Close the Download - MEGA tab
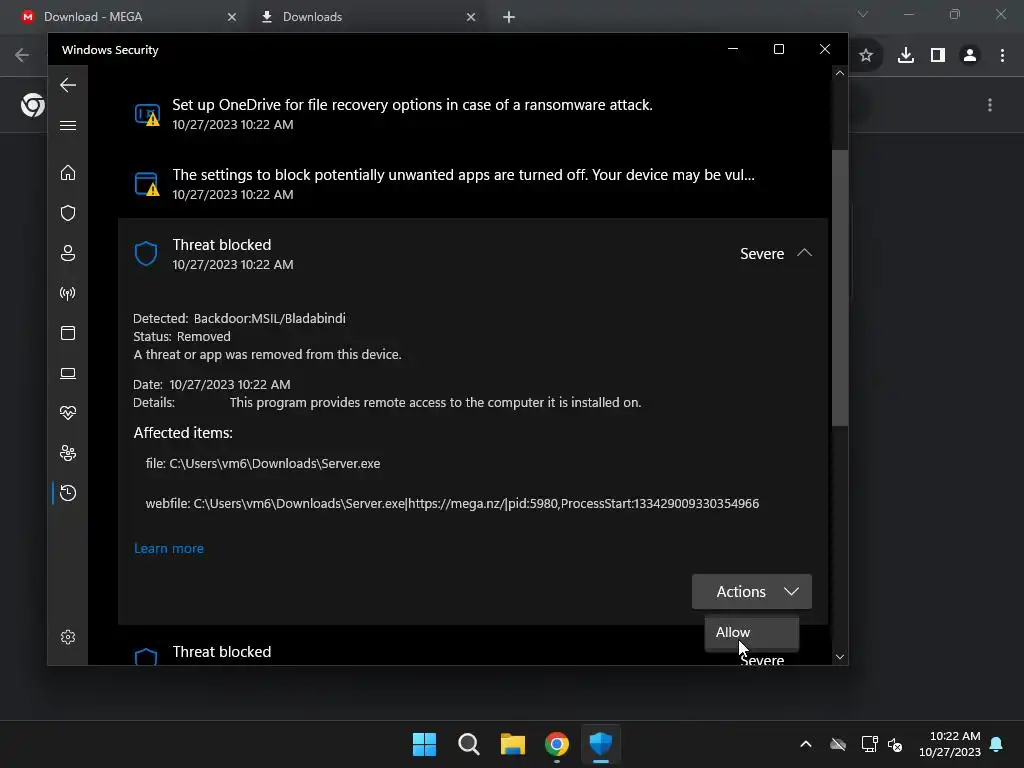Viewport: 1024px width, 768px height. tap(232, 17)
